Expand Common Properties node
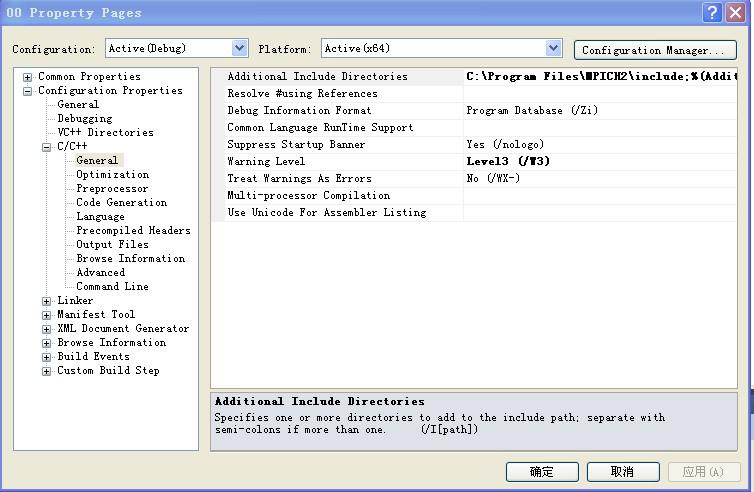 (x=28, y=77)
